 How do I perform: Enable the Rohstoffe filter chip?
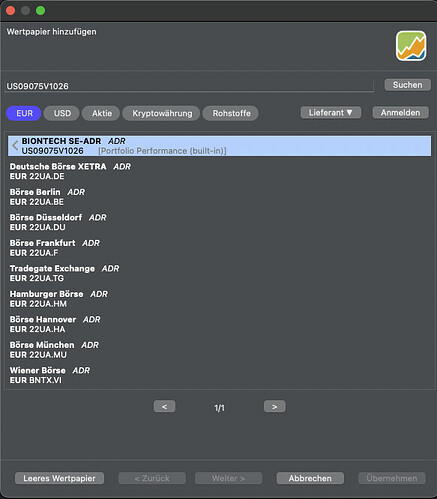[231, 113]
